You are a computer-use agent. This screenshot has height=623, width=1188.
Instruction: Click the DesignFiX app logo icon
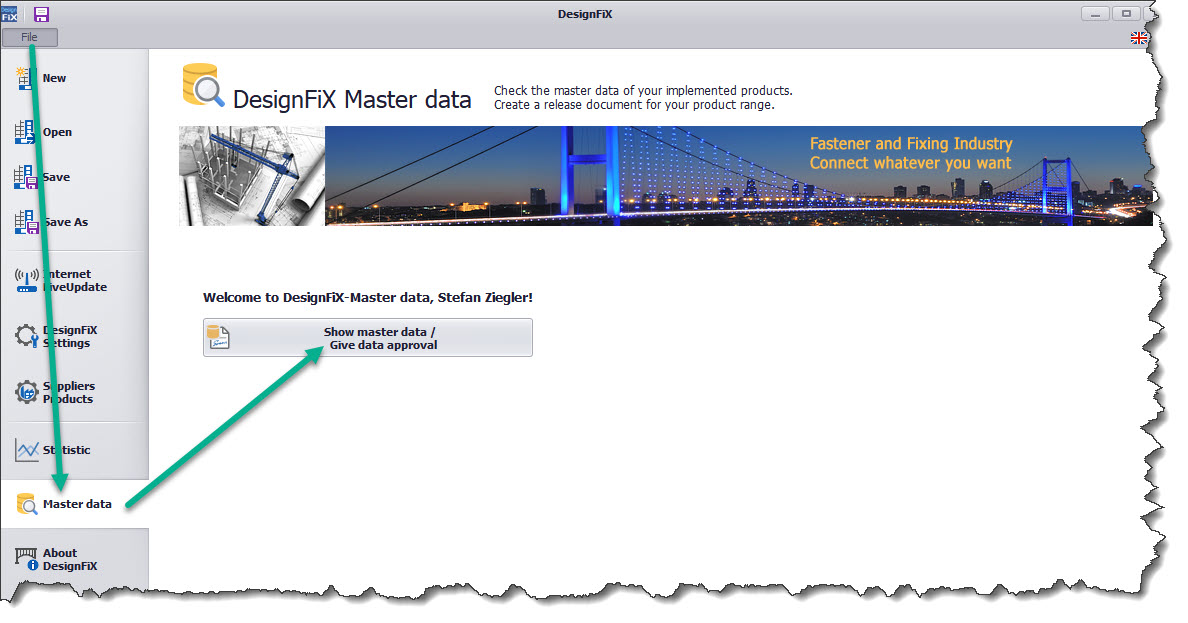coord(9,14)
